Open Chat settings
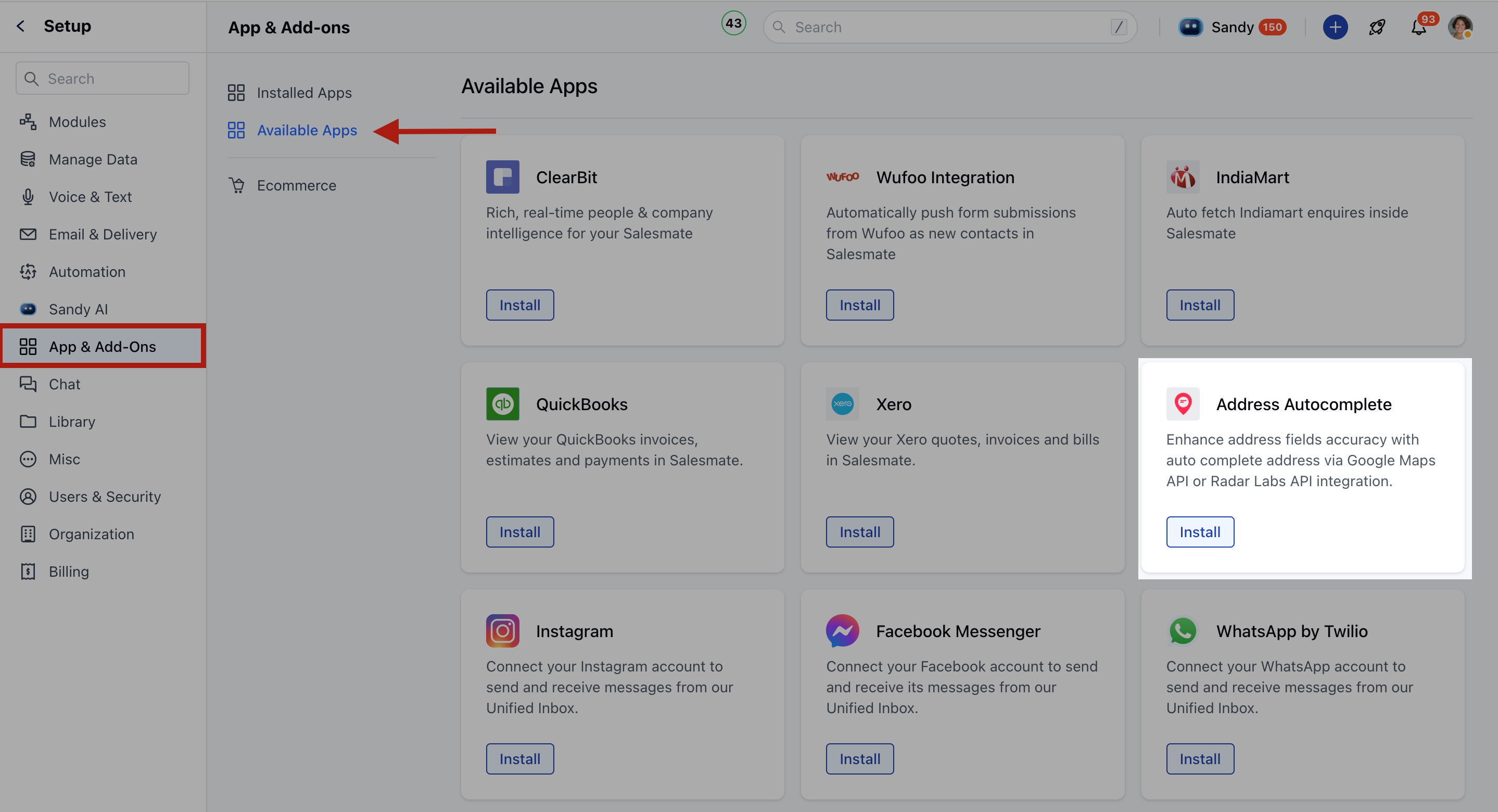 [x=103, y=384]
